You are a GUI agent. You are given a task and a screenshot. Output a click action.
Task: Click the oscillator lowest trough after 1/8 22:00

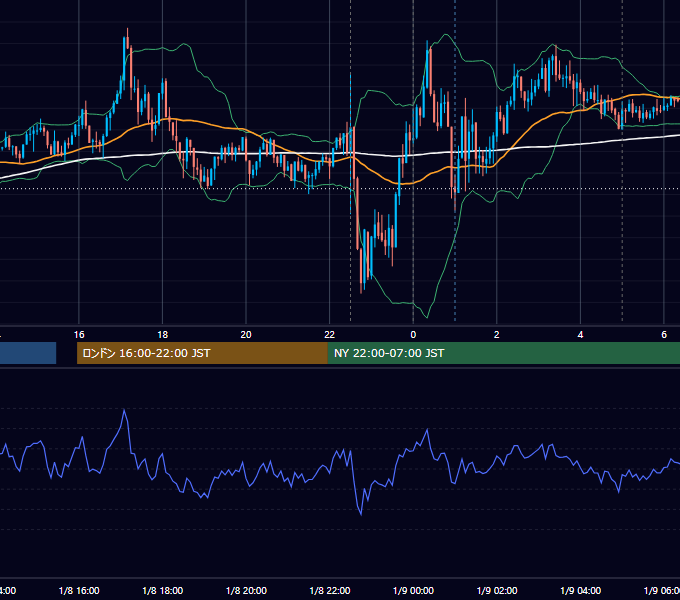coord(361,513)
